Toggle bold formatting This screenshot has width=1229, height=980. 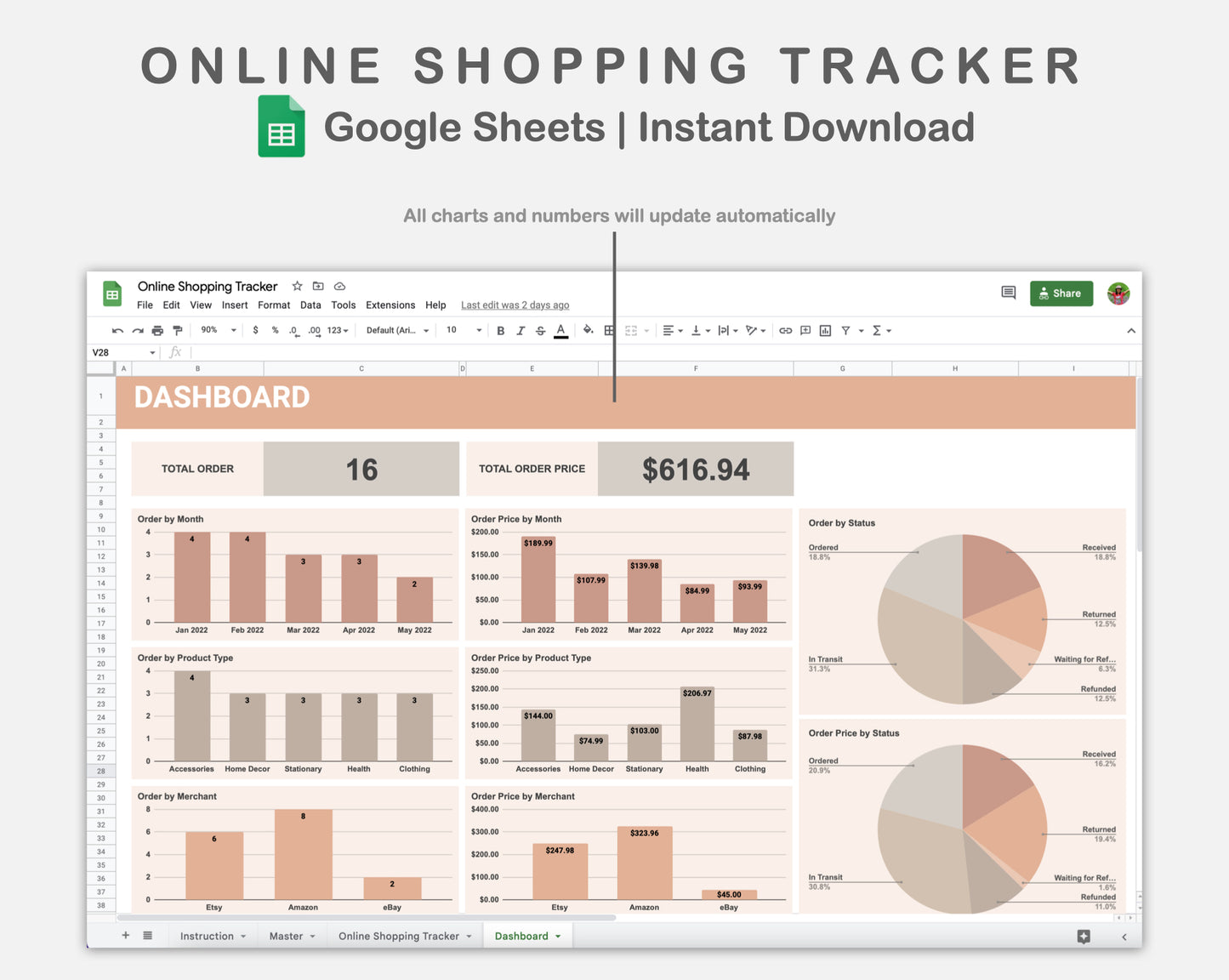500,330
